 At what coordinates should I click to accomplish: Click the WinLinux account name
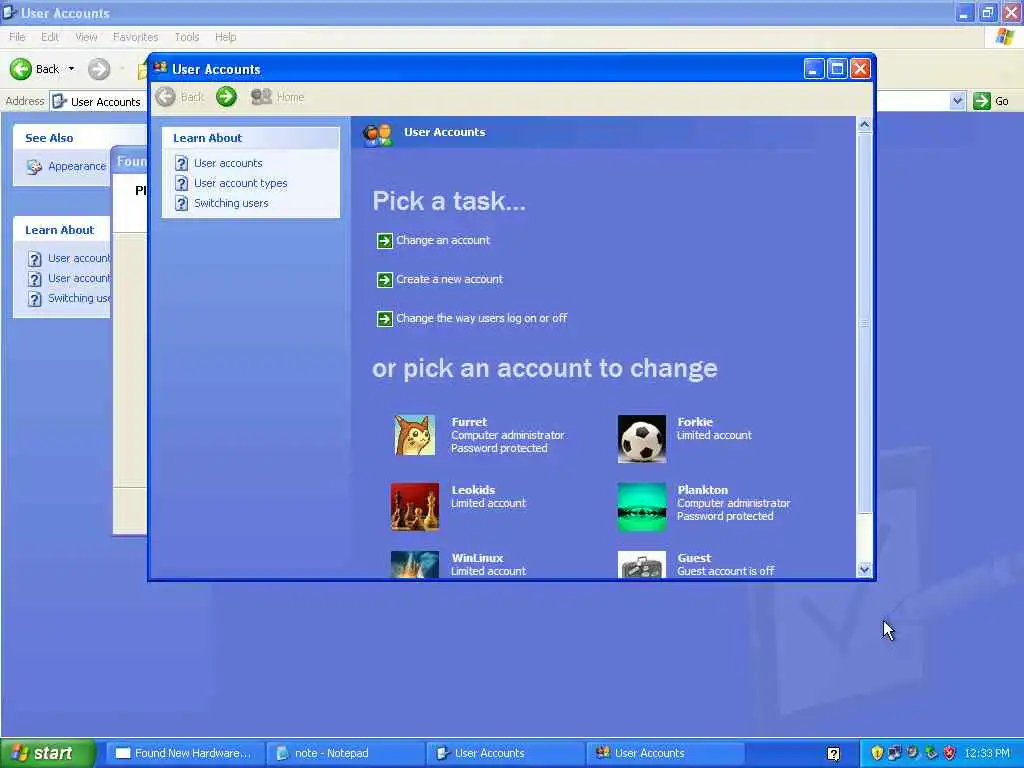[x=477, y=558]
